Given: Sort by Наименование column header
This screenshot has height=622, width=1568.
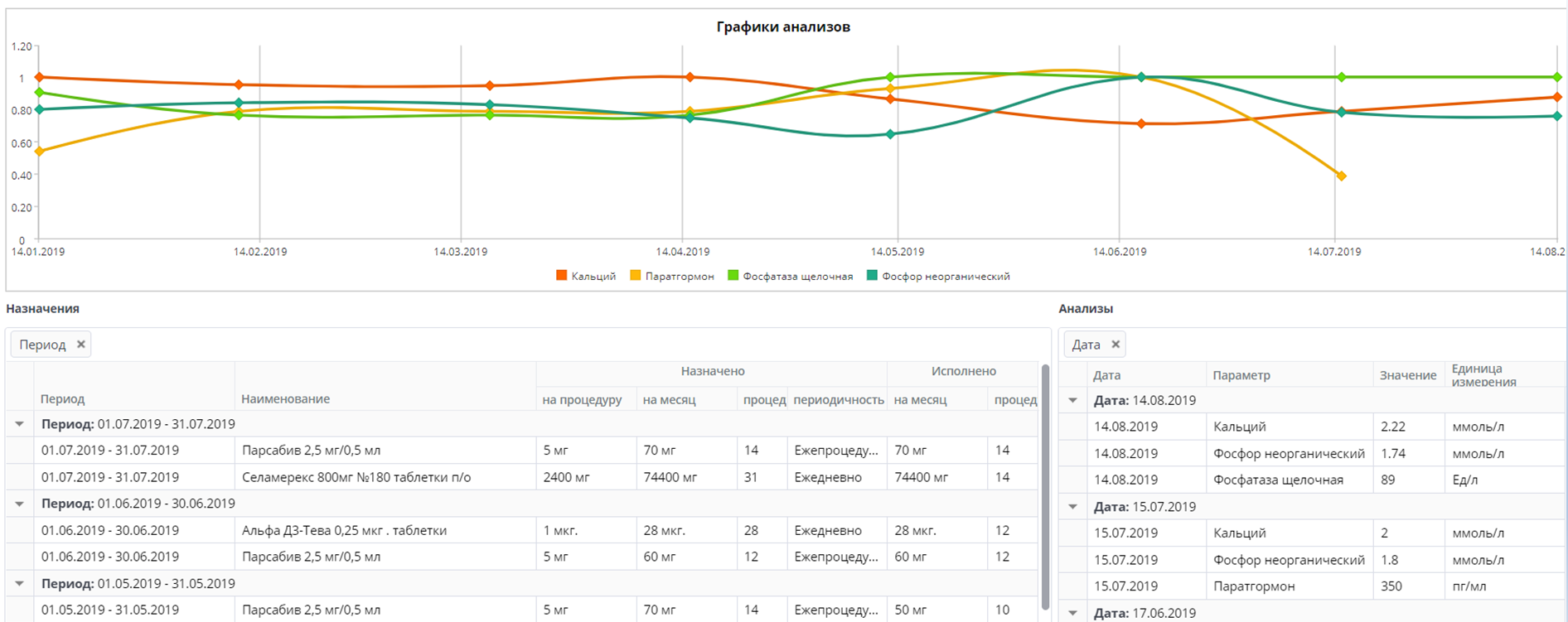Looking at the screenshot, I should [285, 399].
